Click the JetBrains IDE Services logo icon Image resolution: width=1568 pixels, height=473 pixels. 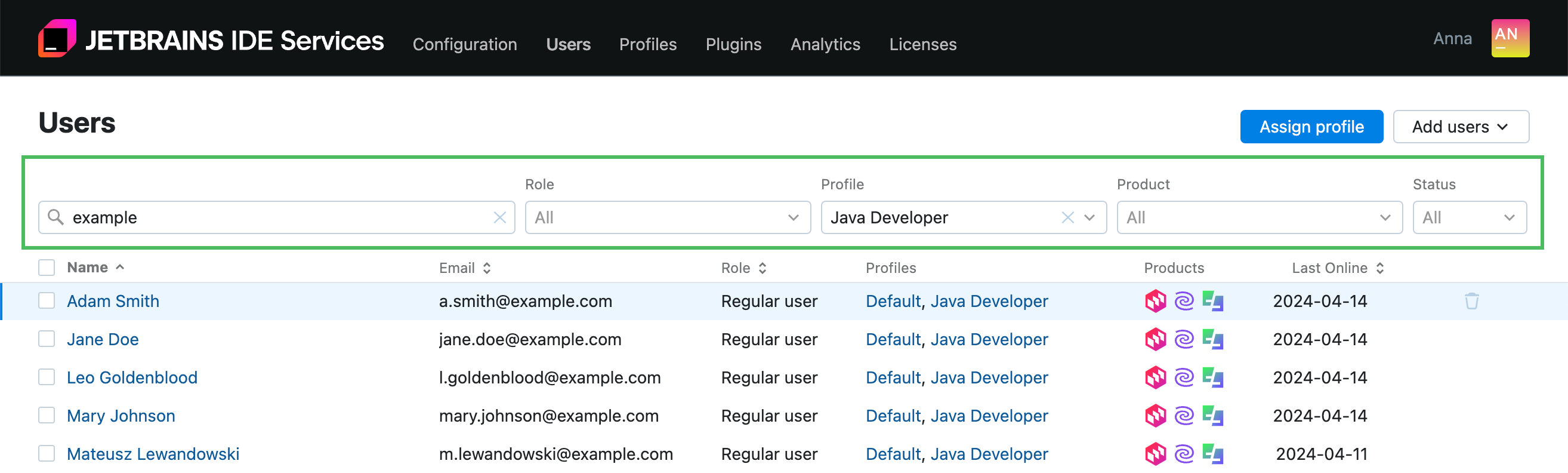coord(57,38)
